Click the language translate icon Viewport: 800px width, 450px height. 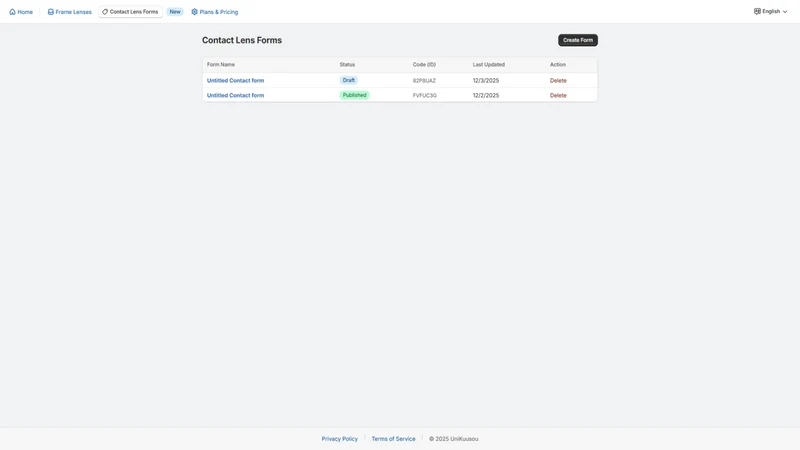coord(757,11)
